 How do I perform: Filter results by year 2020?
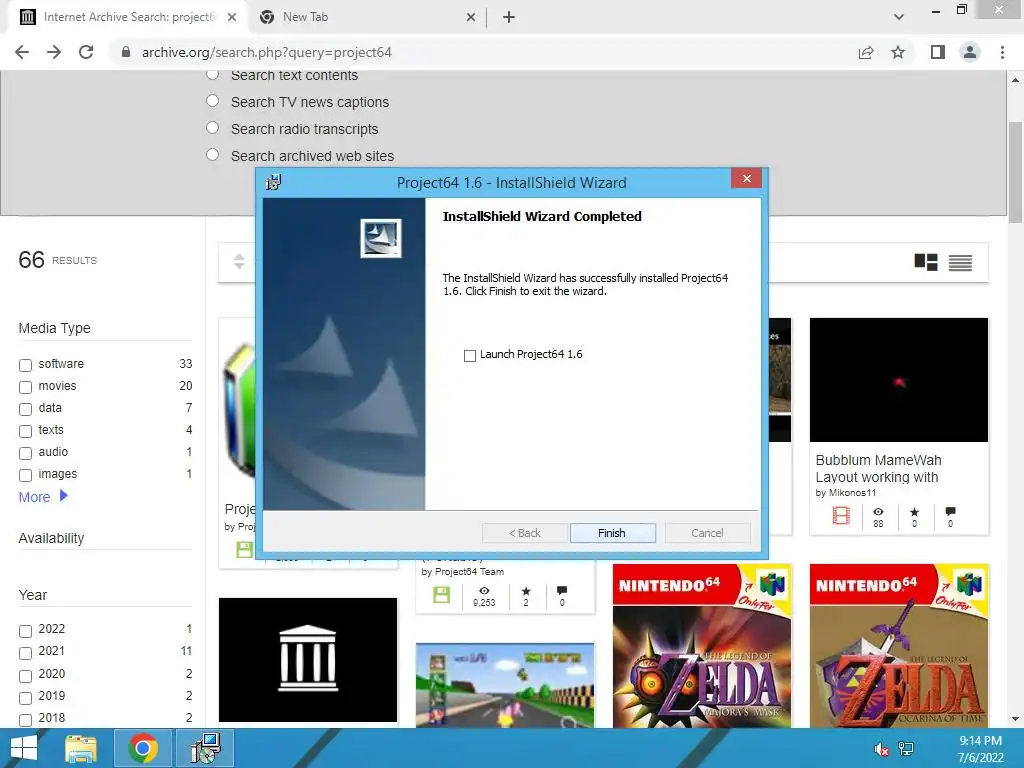[x=25, y=676]
